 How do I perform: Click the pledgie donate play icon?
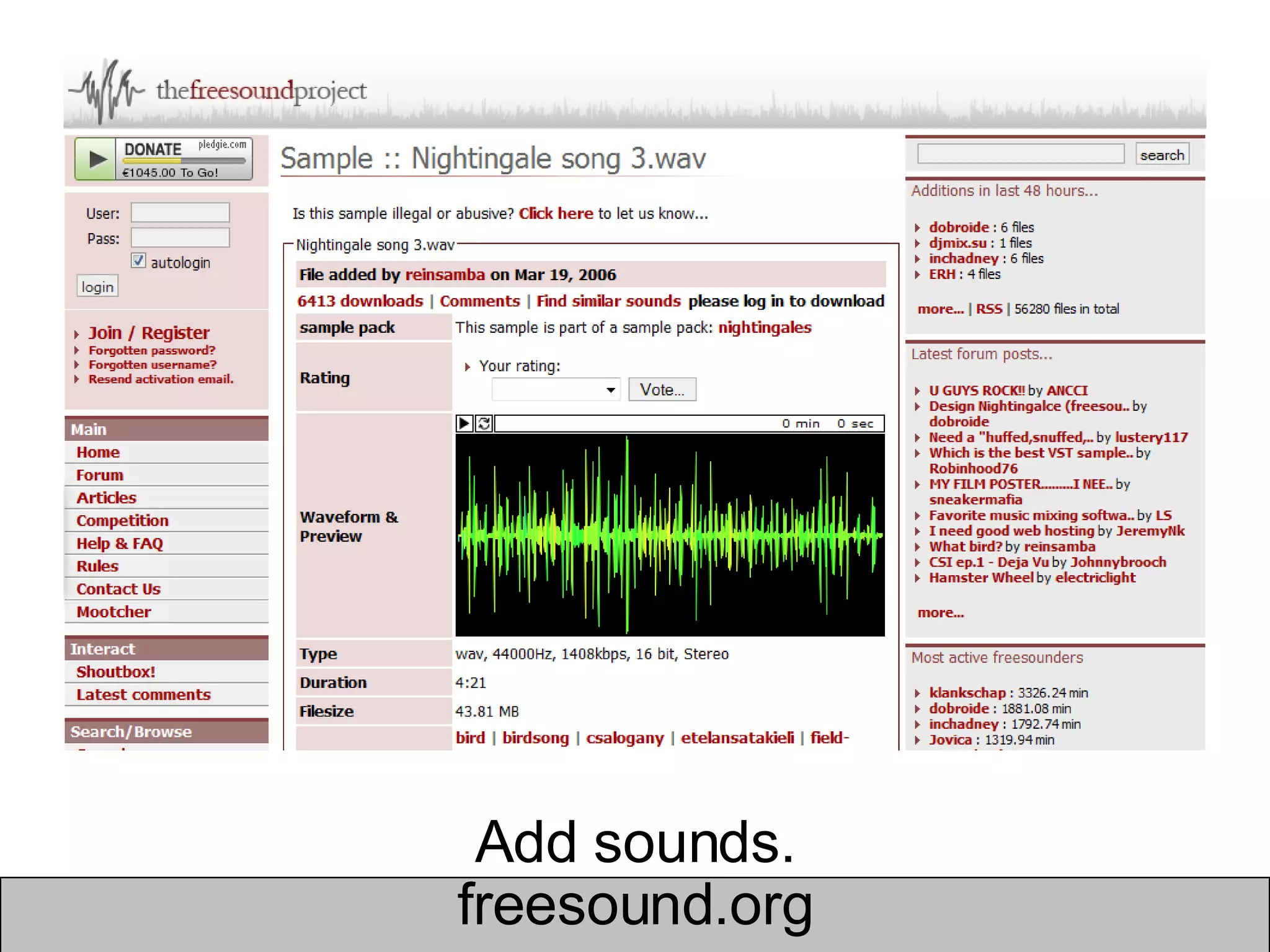(95, 159)
